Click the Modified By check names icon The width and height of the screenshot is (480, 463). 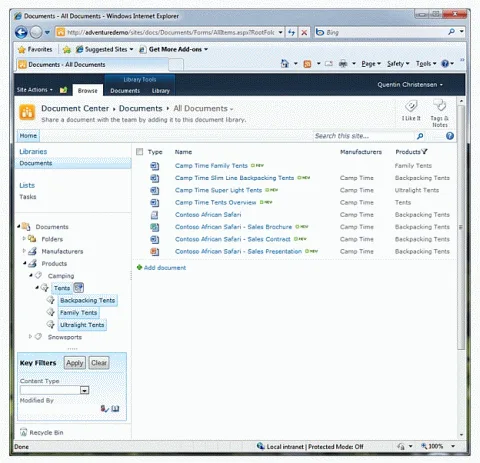[105, 408]
